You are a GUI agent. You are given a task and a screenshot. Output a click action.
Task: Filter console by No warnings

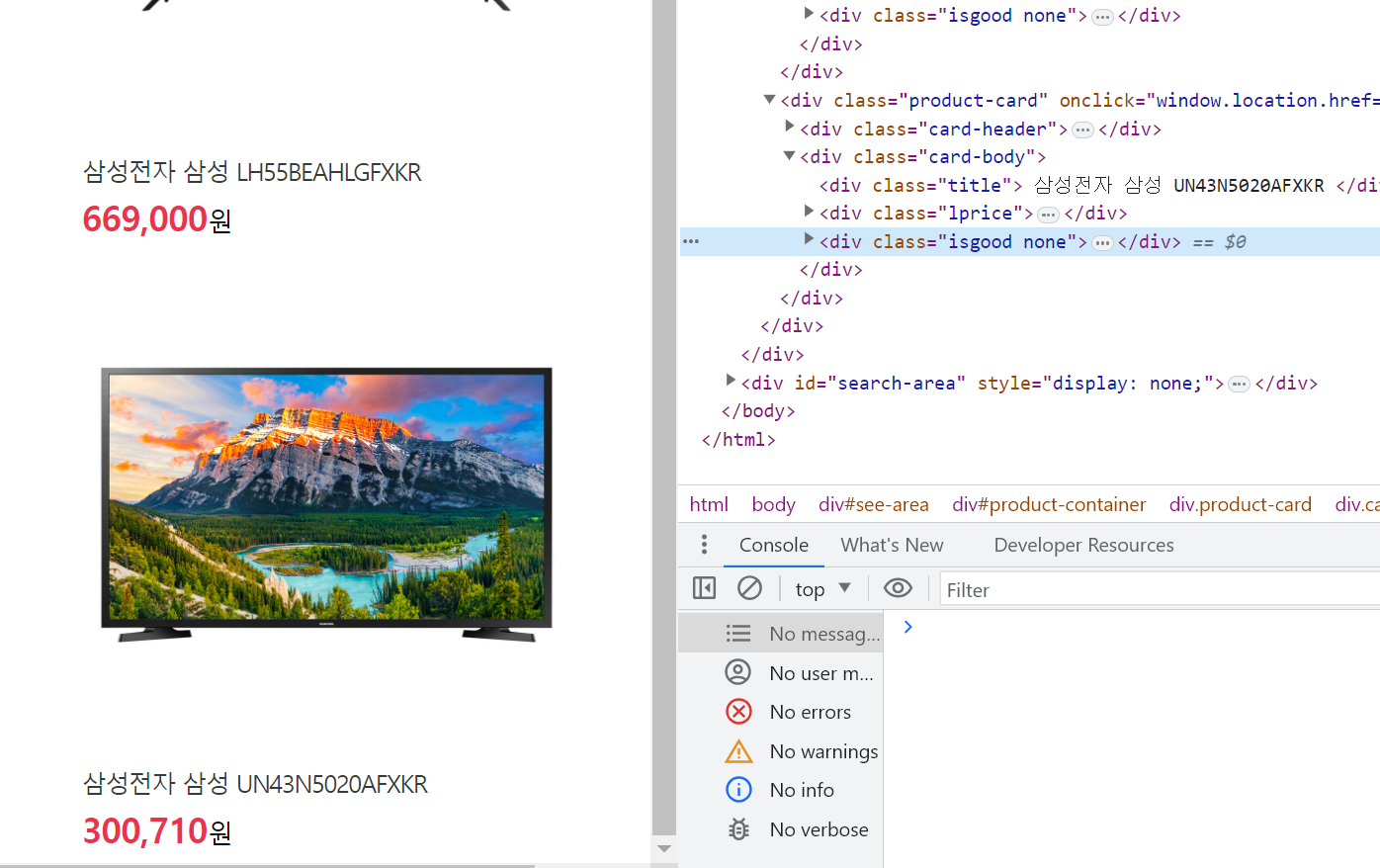click(781, 751)
